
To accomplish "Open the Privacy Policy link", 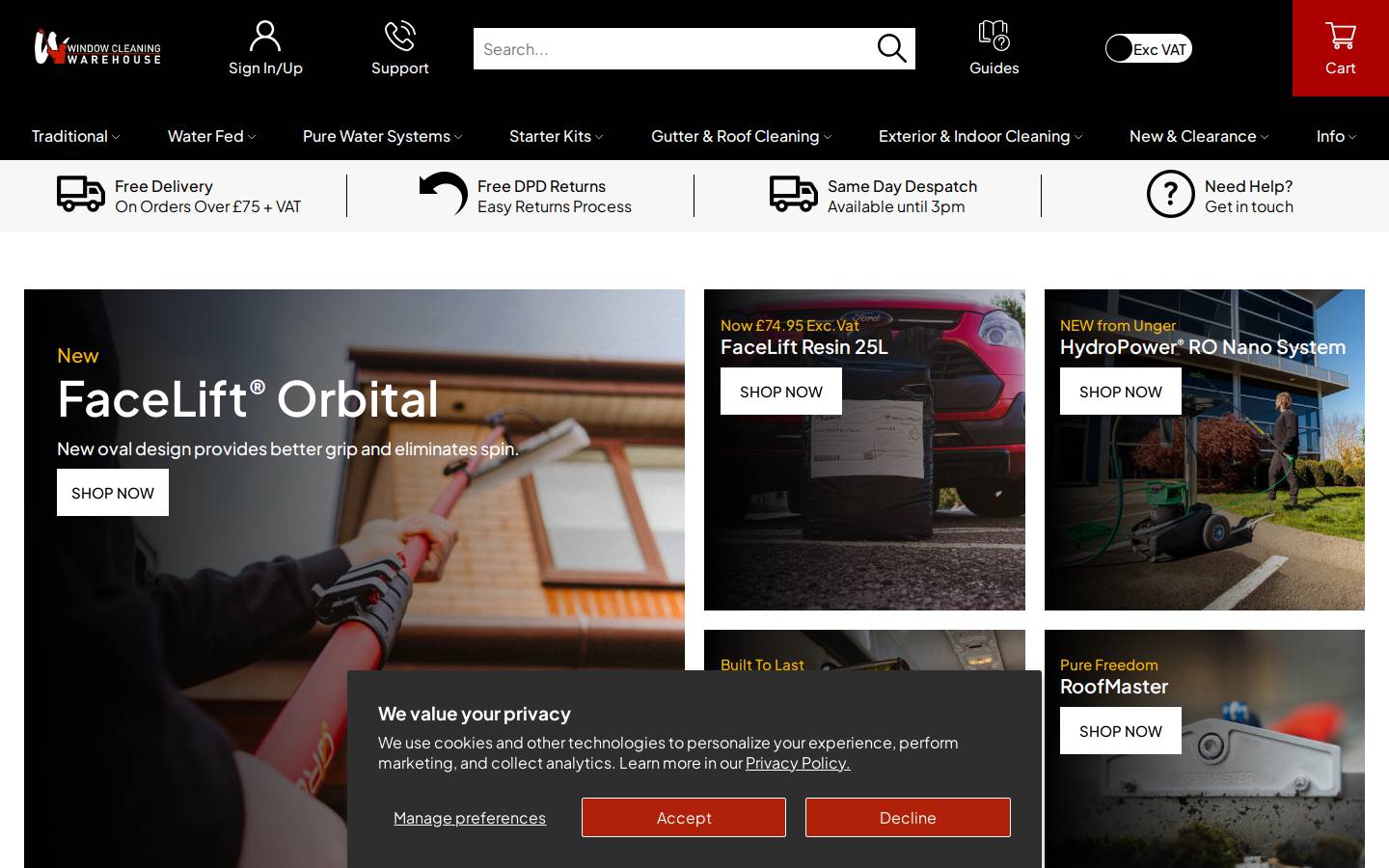I will pyautogui.click(x=798, y=763).
